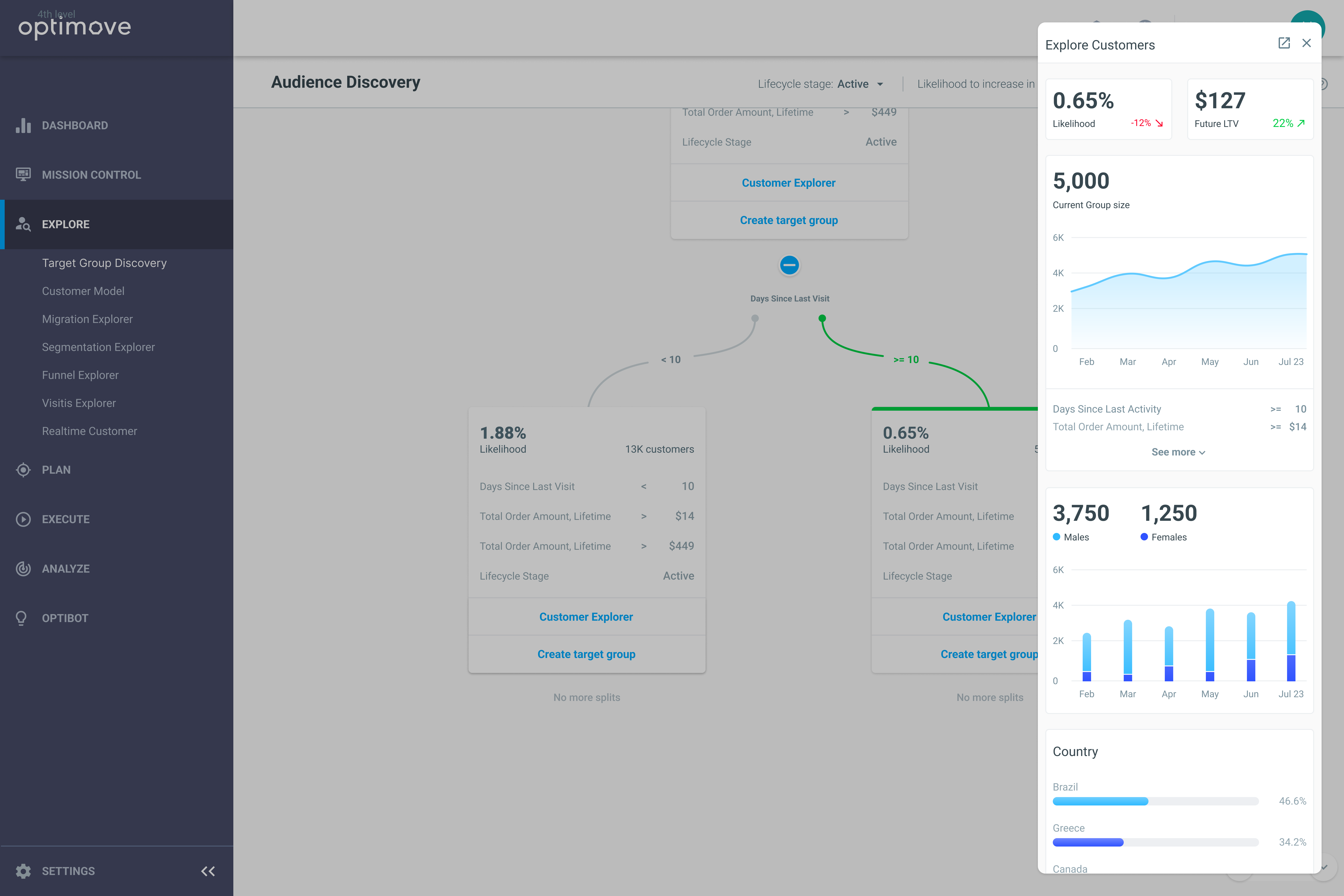Collapse the Days Since Last Visit split node
This screenshot has height=896, width=1344.
coord(789,265)
